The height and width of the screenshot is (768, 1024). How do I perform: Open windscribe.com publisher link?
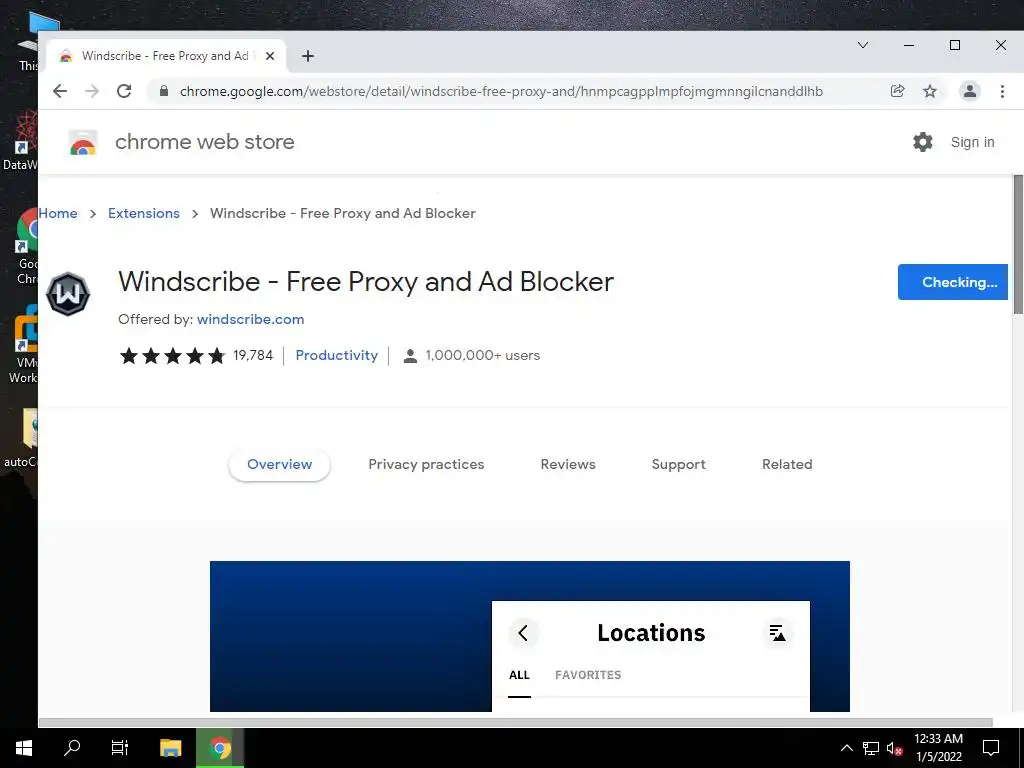[x=251, y=319]
